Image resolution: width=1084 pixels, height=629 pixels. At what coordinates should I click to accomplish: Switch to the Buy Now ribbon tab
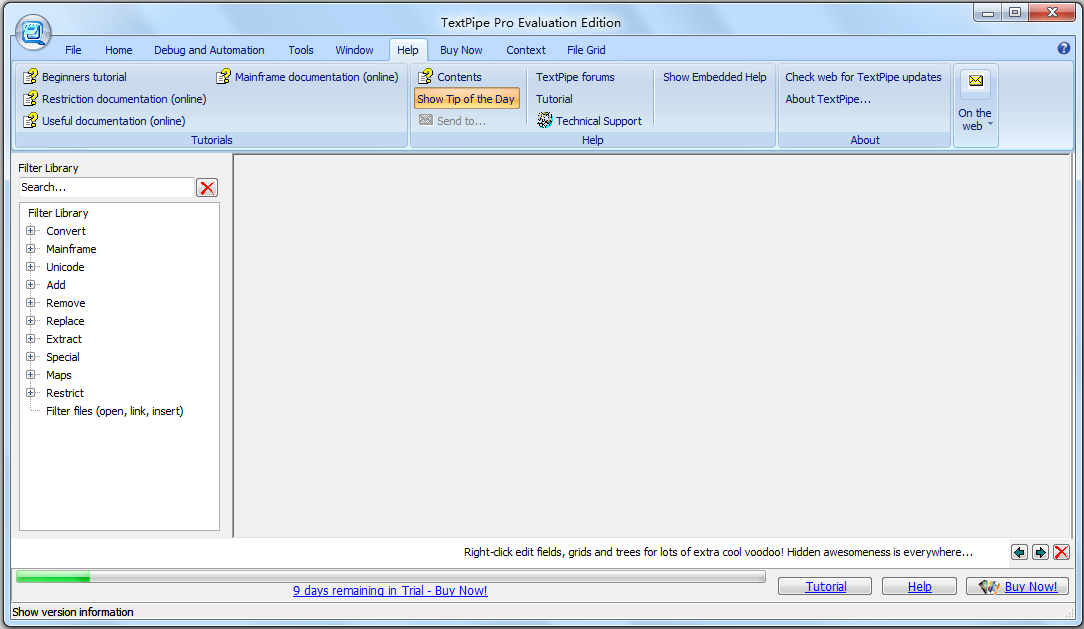461,50
